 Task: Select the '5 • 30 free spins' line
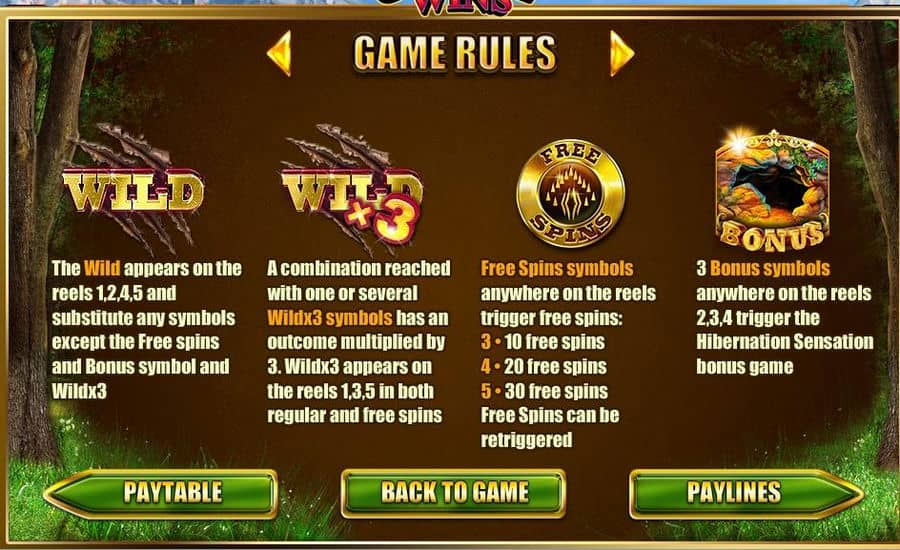tap(545, 392)
